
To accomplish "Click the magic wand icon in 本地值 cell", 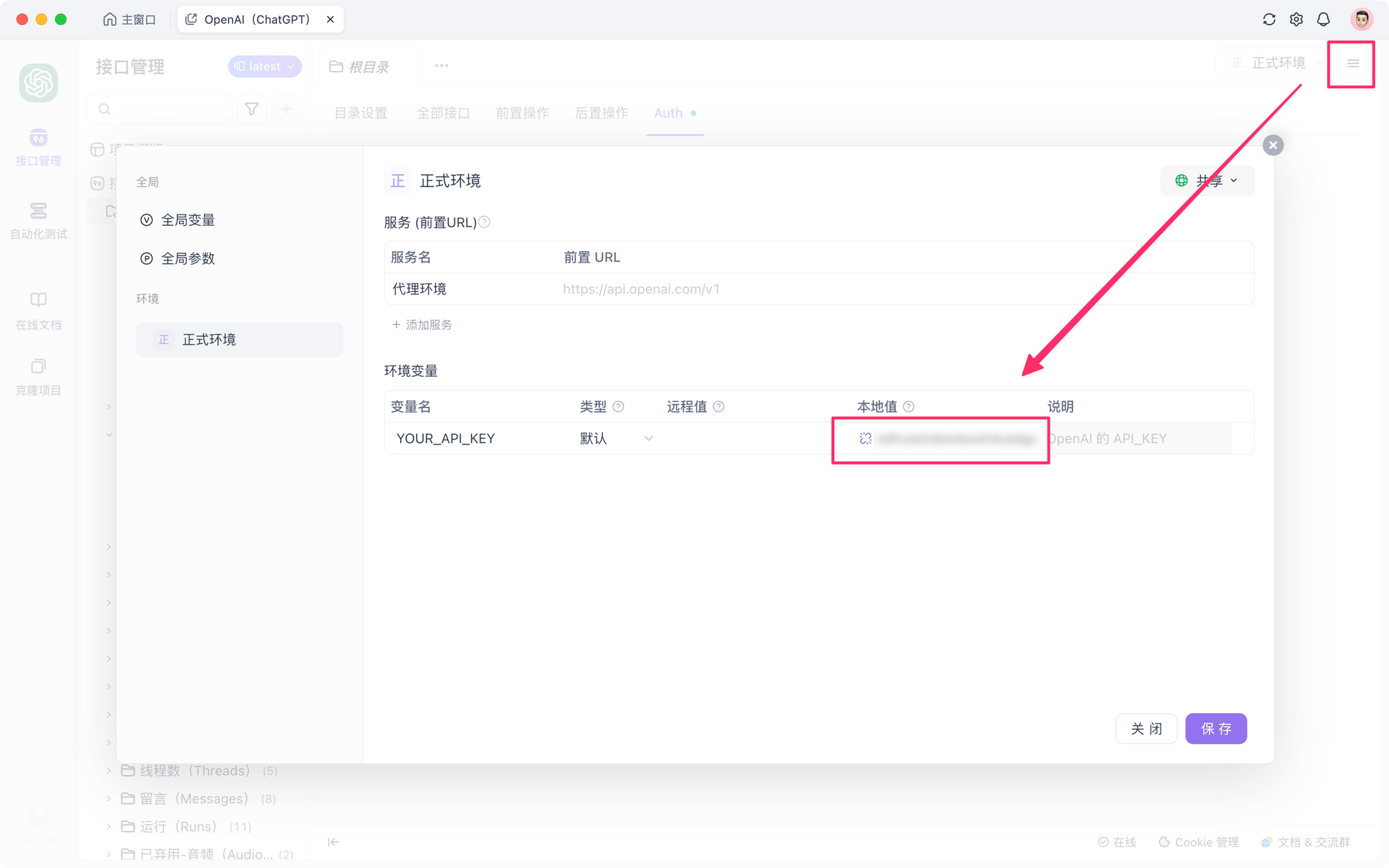I will coord(865,438).
